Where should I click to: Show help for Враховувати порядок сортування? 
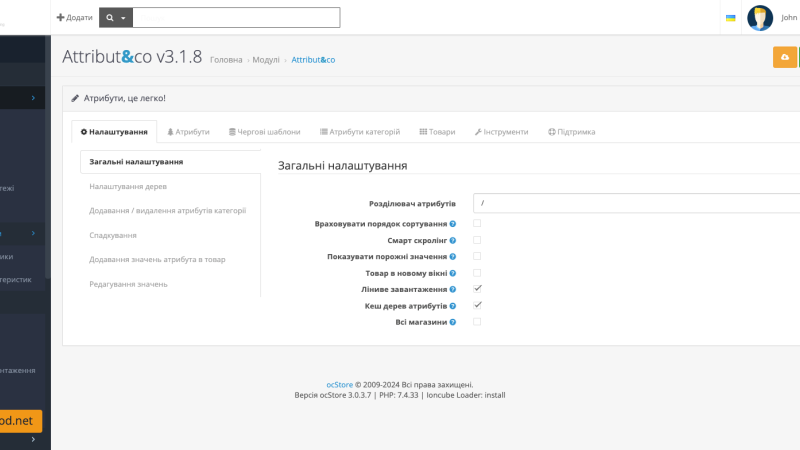pyautogui.click(x=453, y=224)
